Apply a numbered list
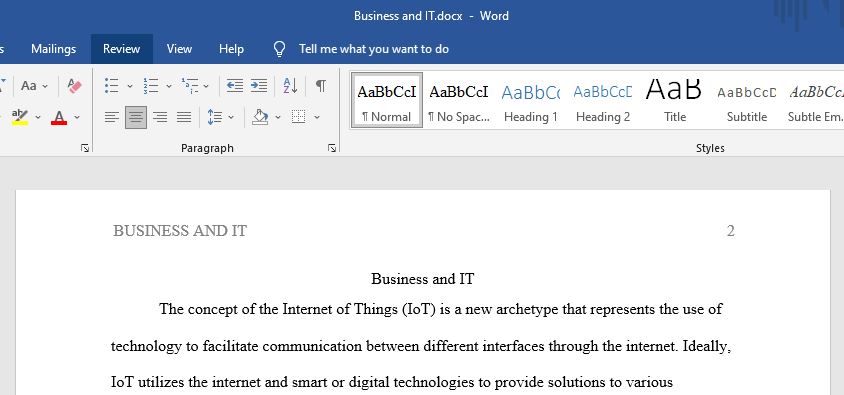The height and width of the screenshot is (395, 844). pyautogui.click(x=151, y=86)
